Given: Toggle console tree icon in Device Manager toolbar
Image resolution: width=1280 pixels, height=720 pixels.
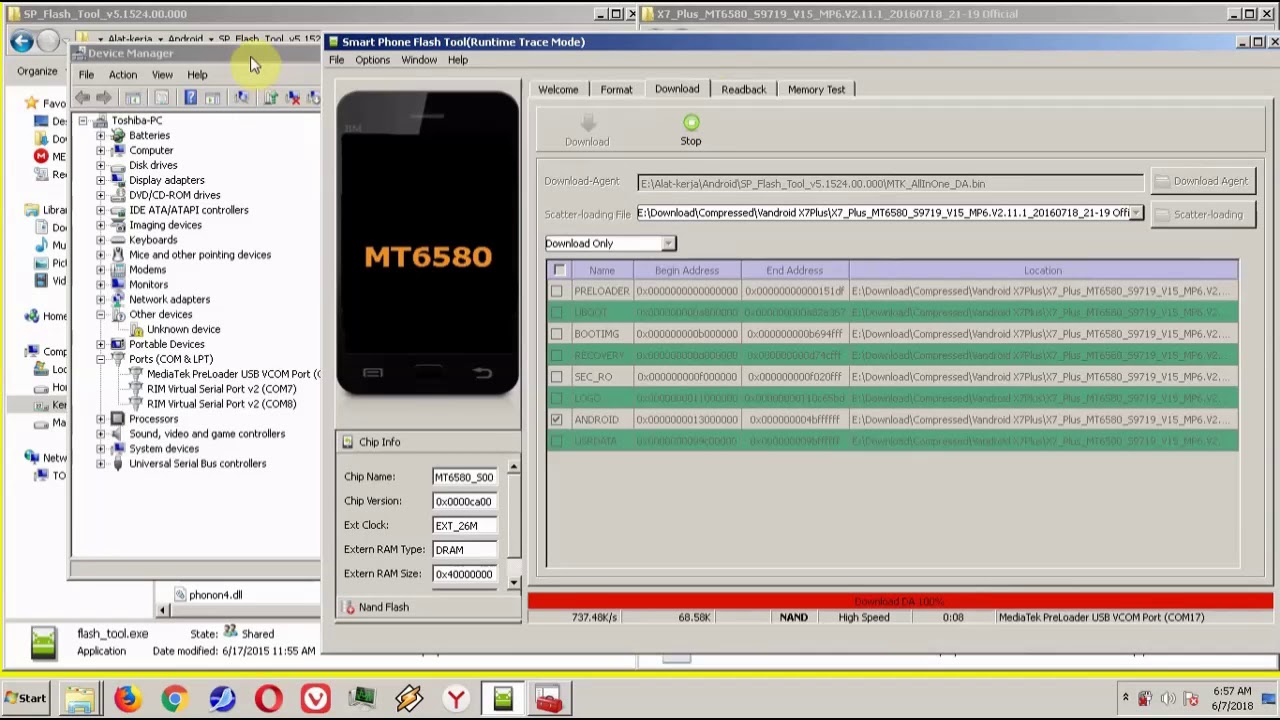Looking at the screenshot, I should [x=133, y=98].
